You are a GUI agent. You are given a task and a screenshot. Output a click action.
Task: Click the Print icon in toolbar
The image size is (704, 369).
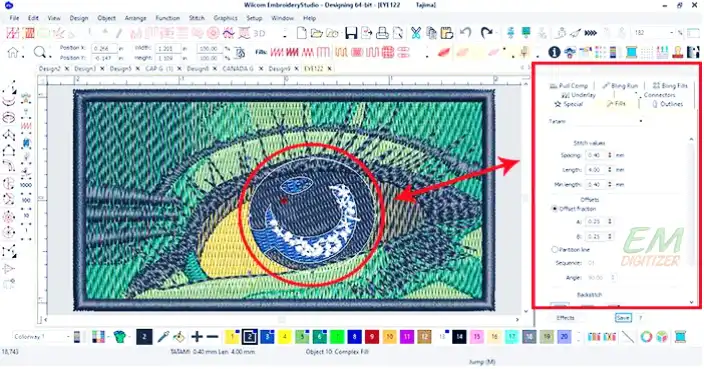pos(382,33)
